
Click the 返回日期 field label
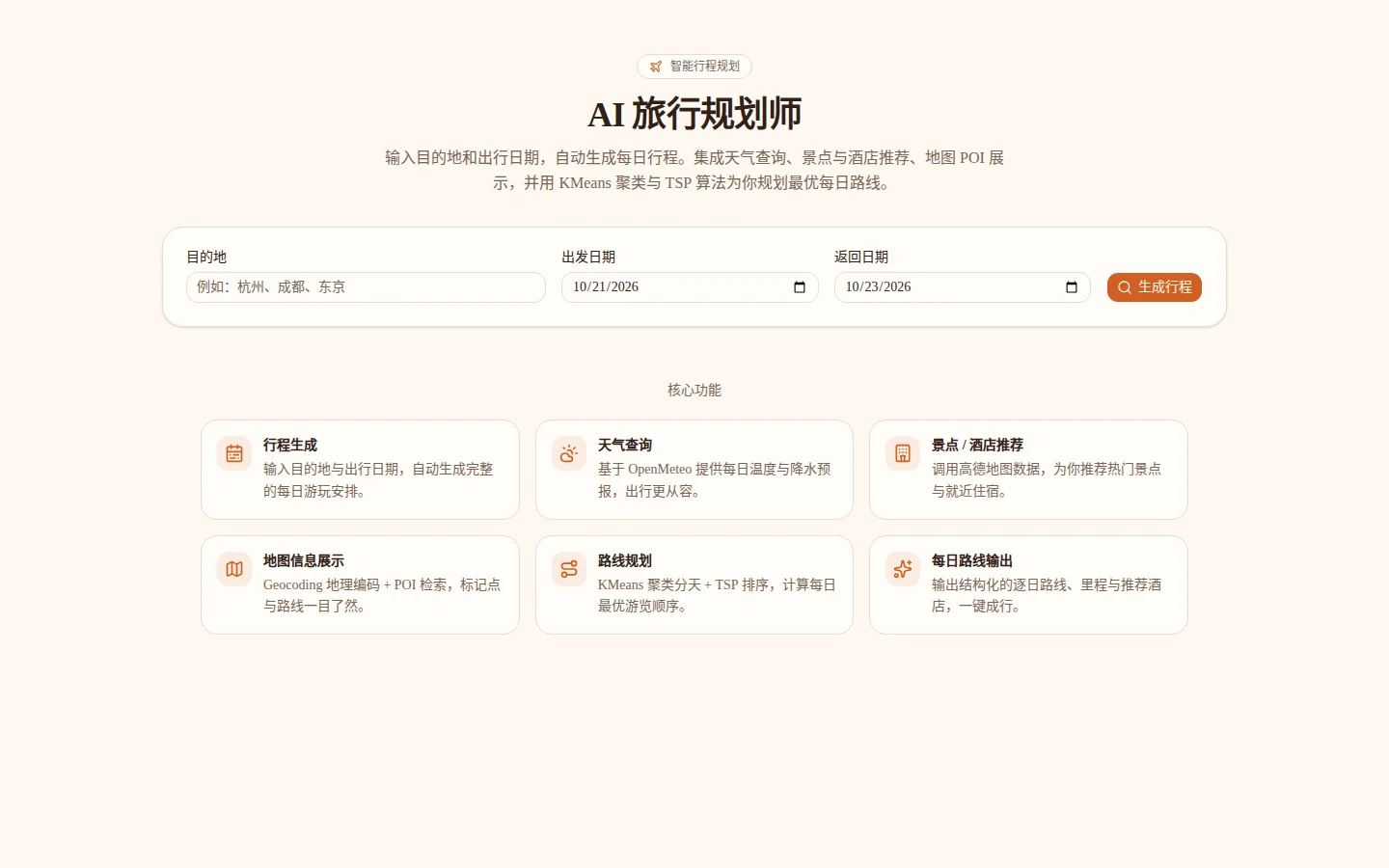pos(861,257)
